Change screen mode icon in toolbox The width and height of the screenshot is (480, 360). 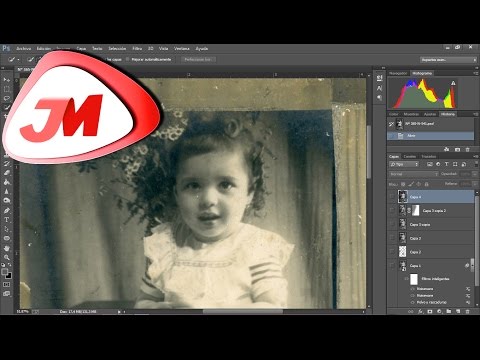click(x=6, y=294)
